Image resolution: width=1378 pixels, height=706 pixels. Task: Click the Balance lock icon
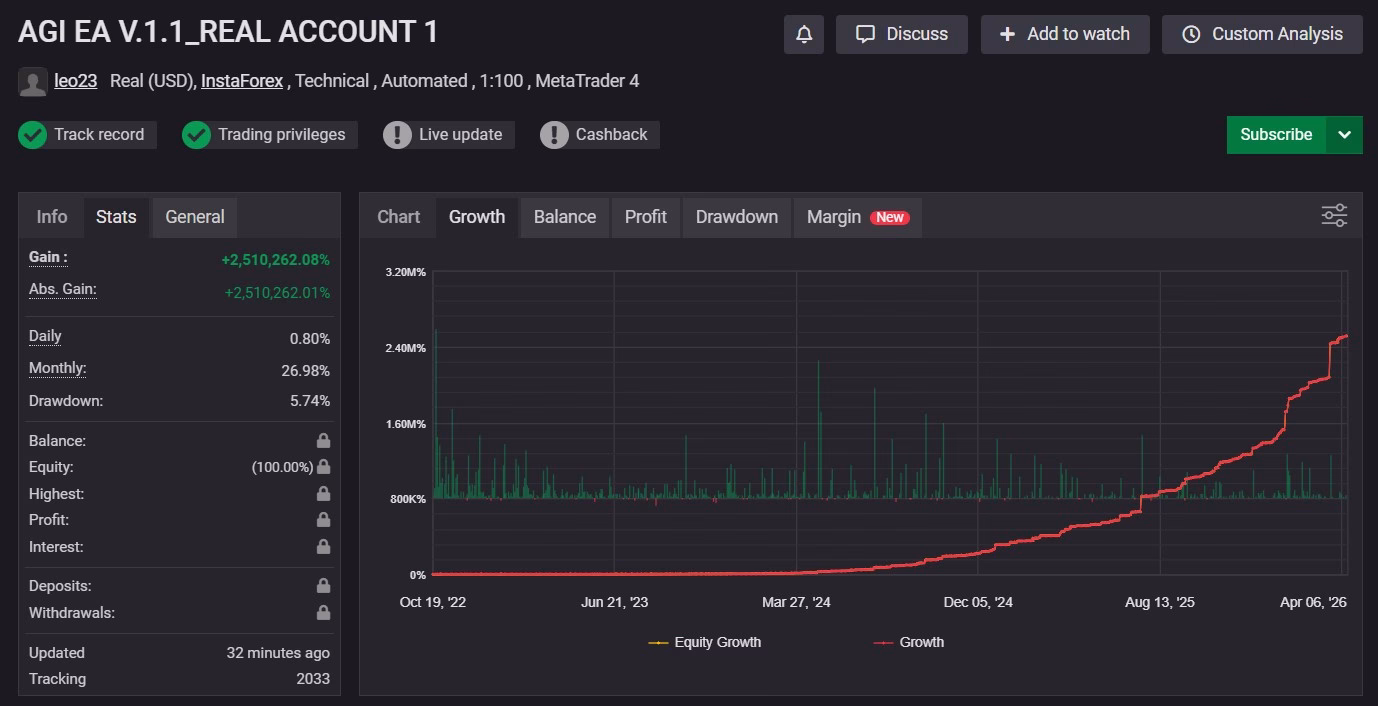point(323,441)
